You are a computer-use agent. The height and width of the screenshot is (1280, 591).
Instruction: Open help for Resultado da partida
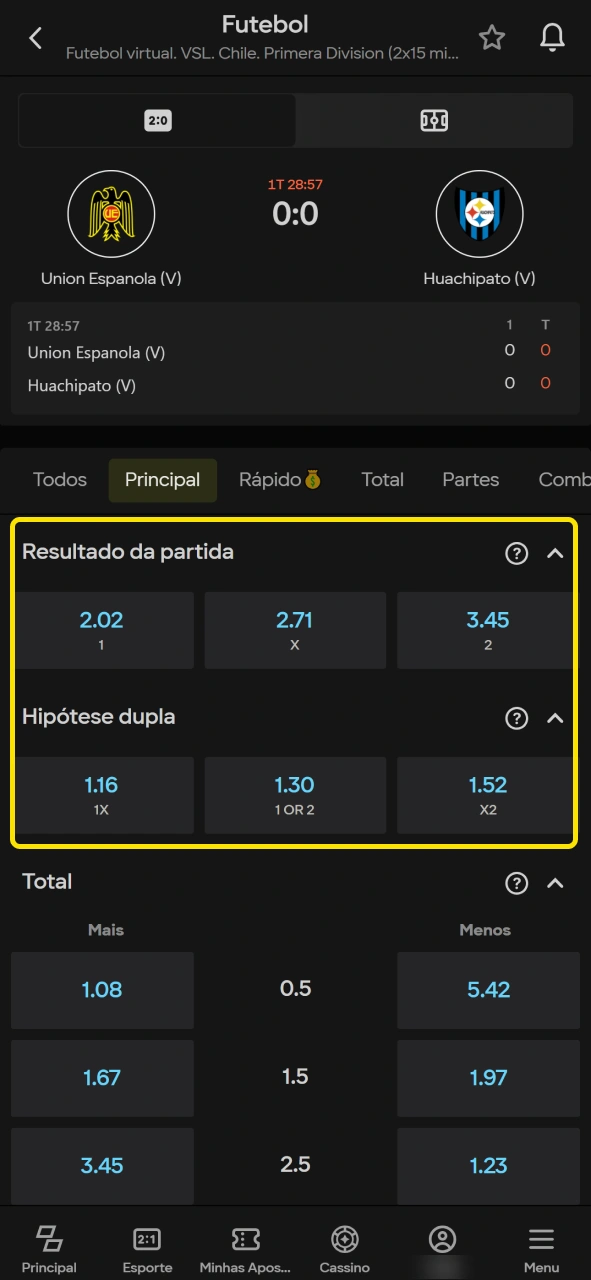click(517, 553)
